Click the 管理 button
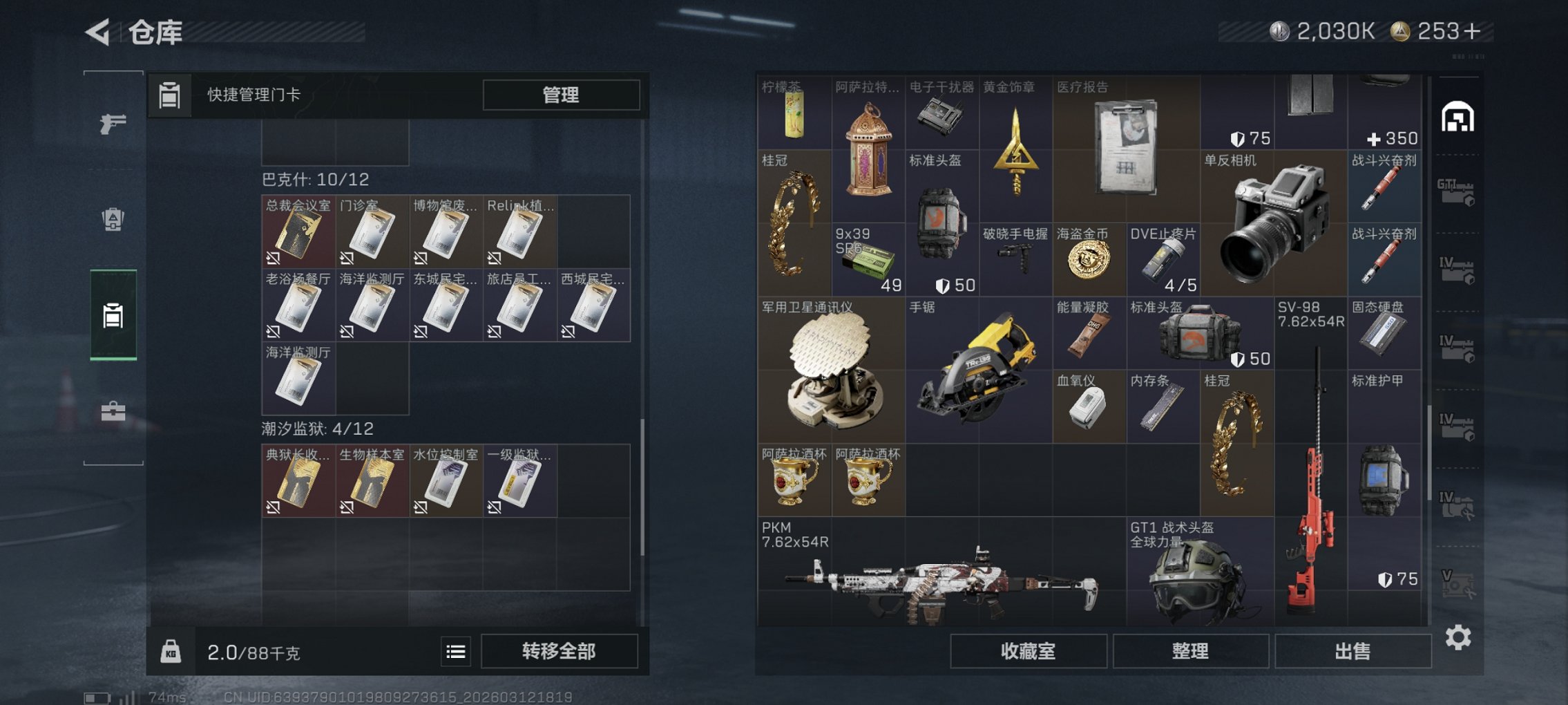Viewport: 1568px width, 705px height. tap(561, 95)
